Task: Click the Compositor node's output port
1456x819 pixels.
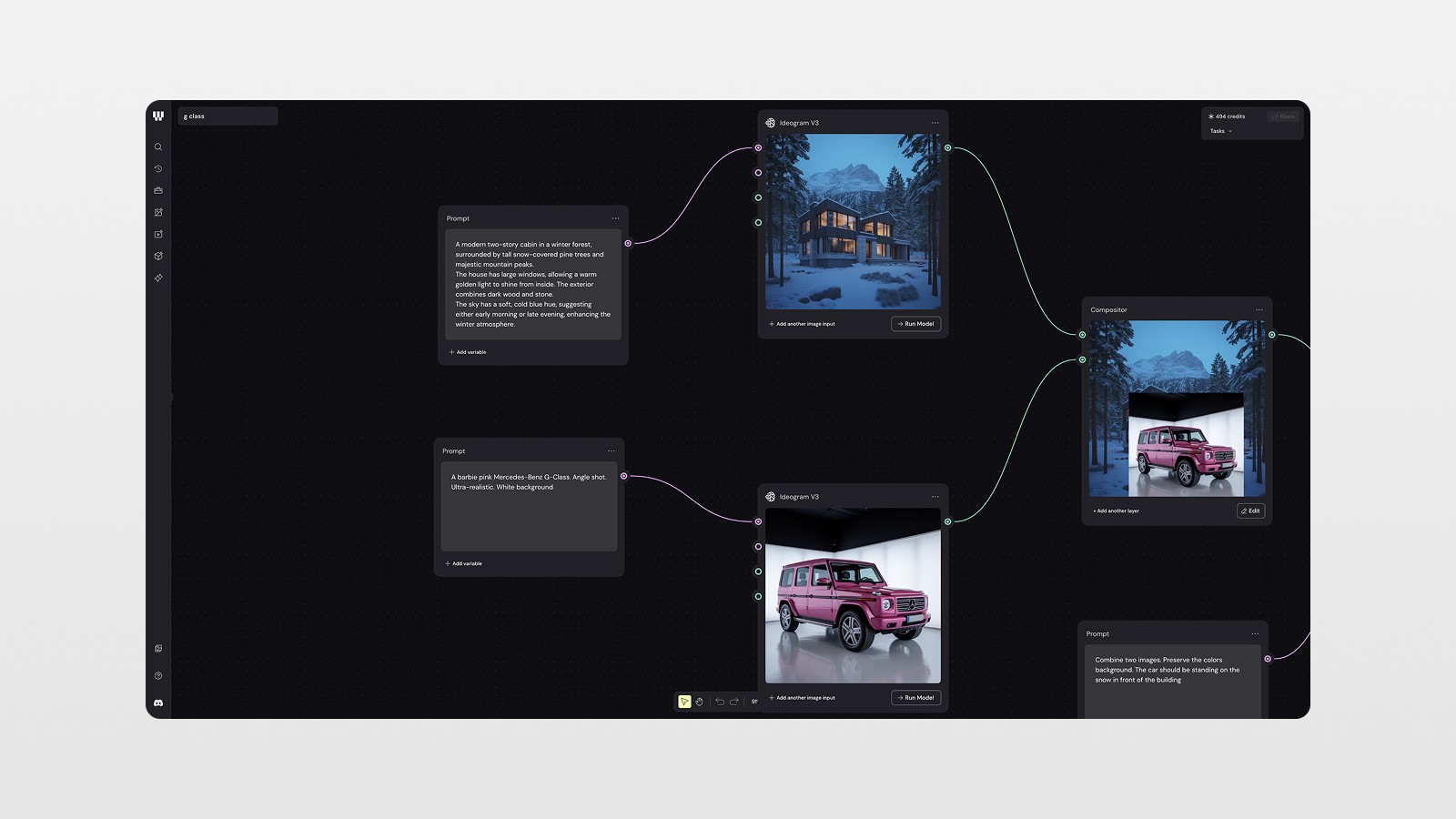Action: (x=1272, y=335)
